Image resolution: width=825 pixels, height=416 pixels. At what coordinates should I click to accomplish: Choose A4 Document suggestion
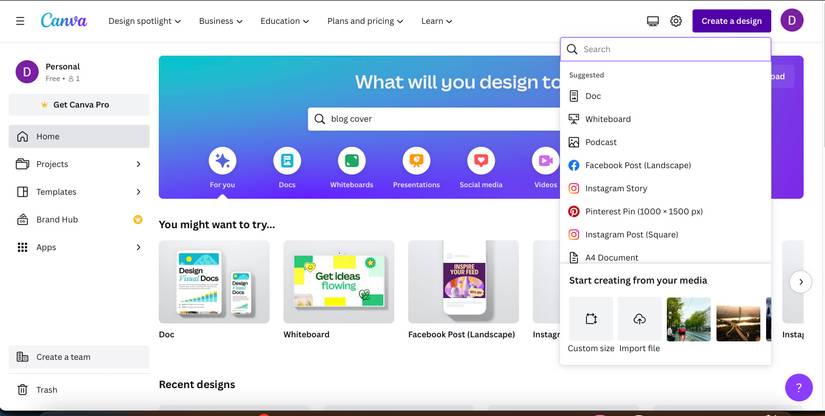[x=666, y=257]
